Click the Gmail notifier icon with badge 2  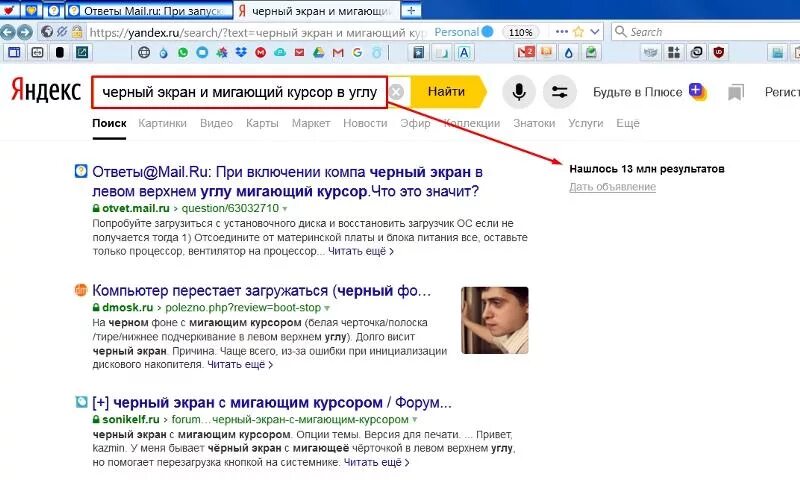coord(526,52)
